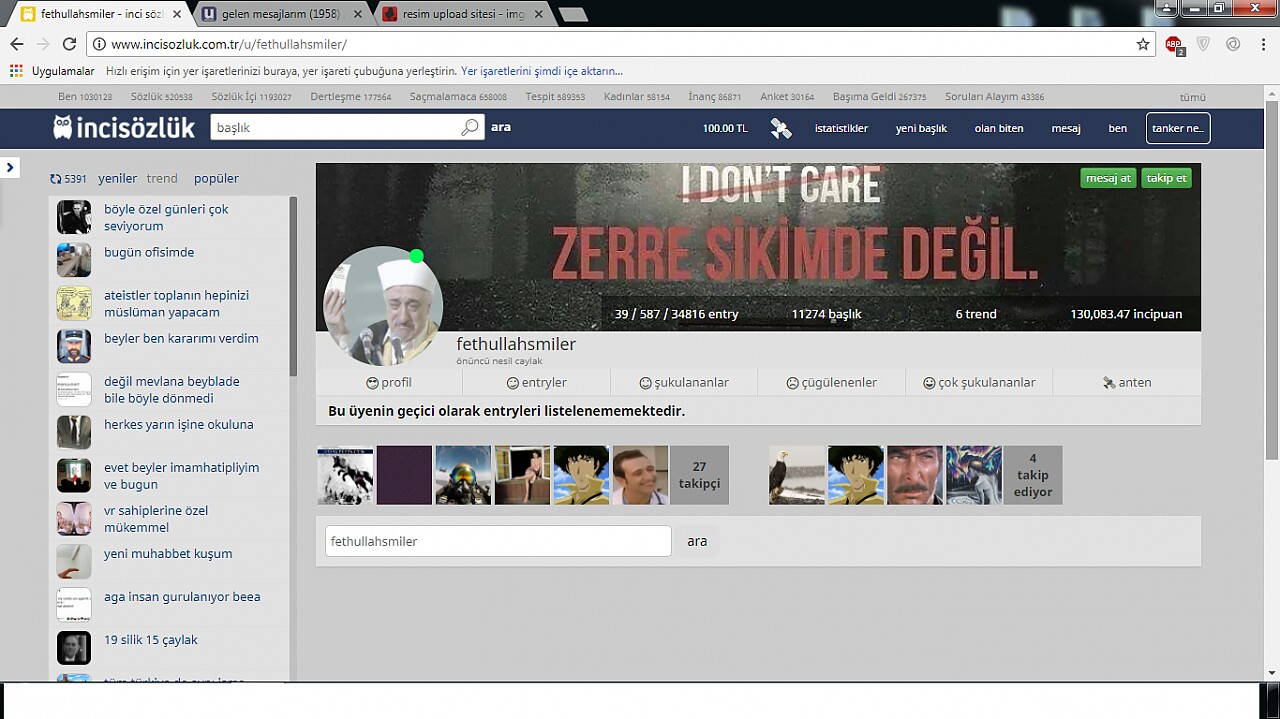Open ben menu item

click(x=1118, y=128)
